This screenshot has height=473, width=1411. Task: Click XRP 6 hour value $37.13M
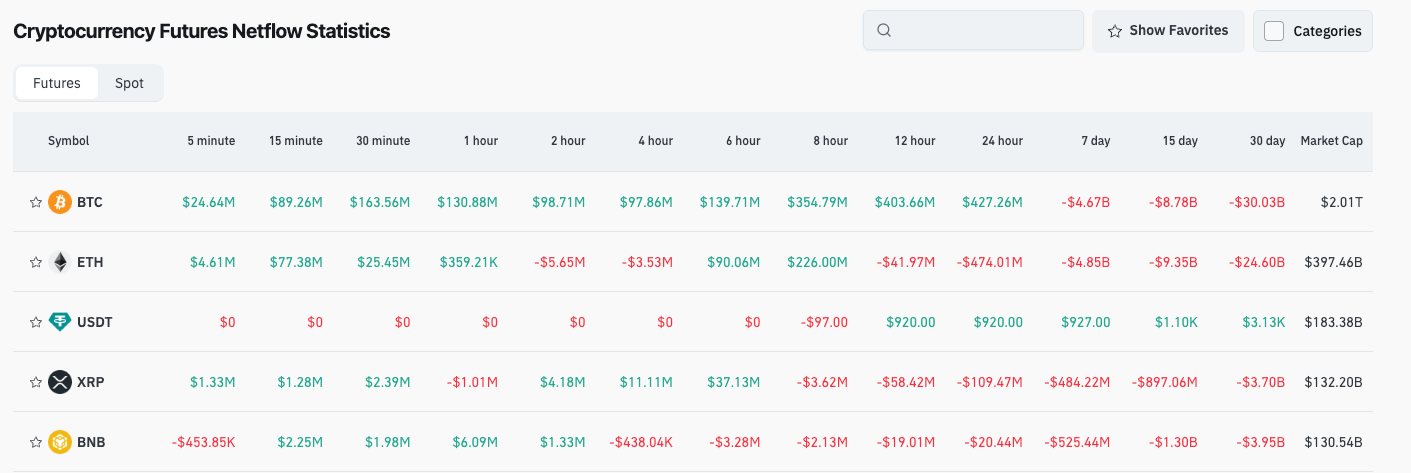tap(733, 382)
